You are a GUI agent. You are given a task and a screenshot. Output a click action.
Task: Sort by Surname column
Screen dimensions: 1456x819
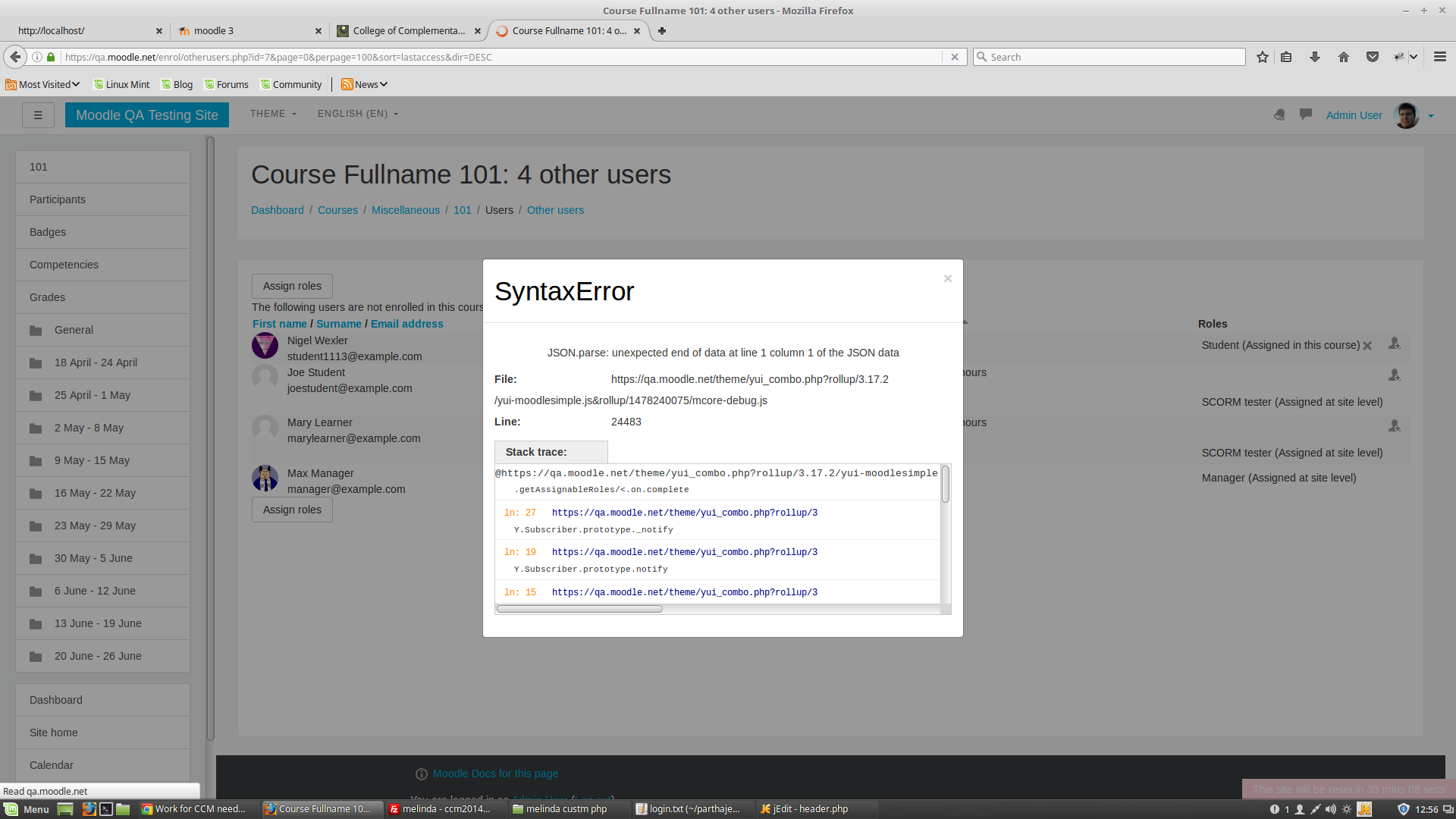coord(339,324)
